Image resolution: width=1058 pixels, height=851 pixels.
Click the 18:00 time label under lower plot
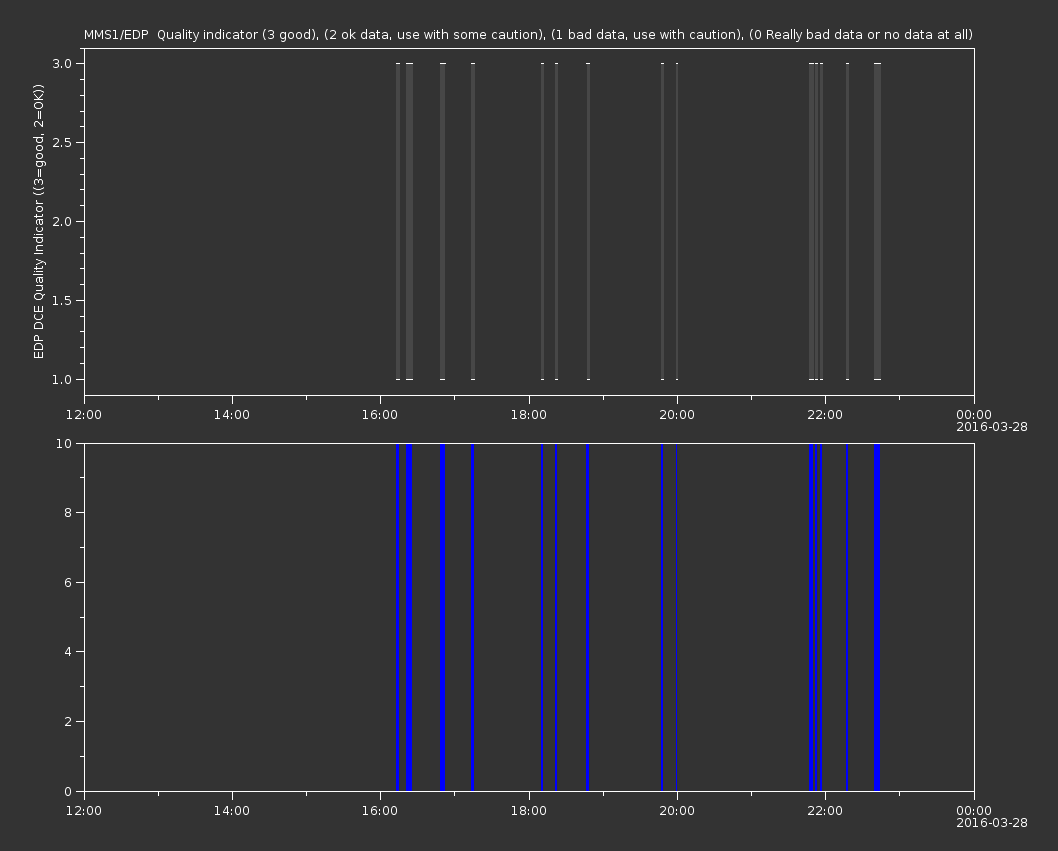point(528,811)
